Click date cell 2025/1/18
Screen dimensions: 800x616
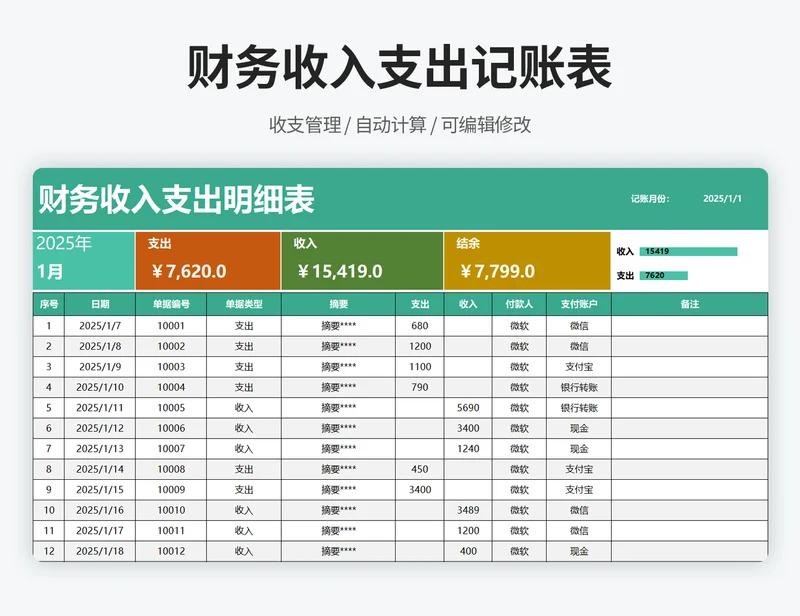click(x=100, y=551)
